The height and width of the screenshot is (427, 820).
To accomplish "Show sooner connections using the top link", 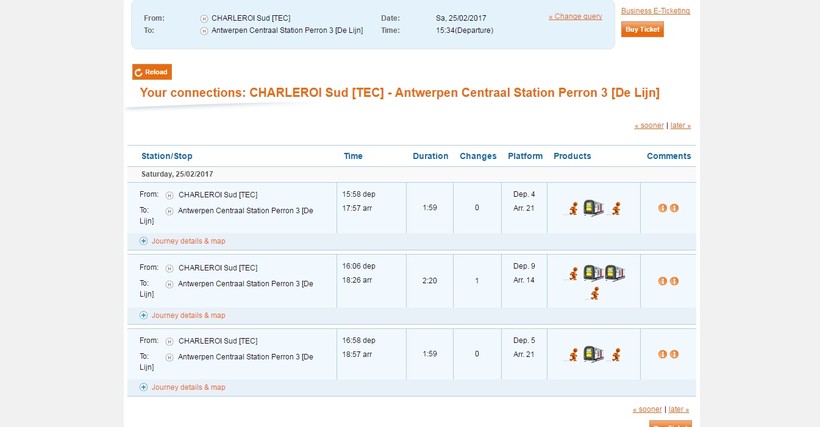I will 649,126.
